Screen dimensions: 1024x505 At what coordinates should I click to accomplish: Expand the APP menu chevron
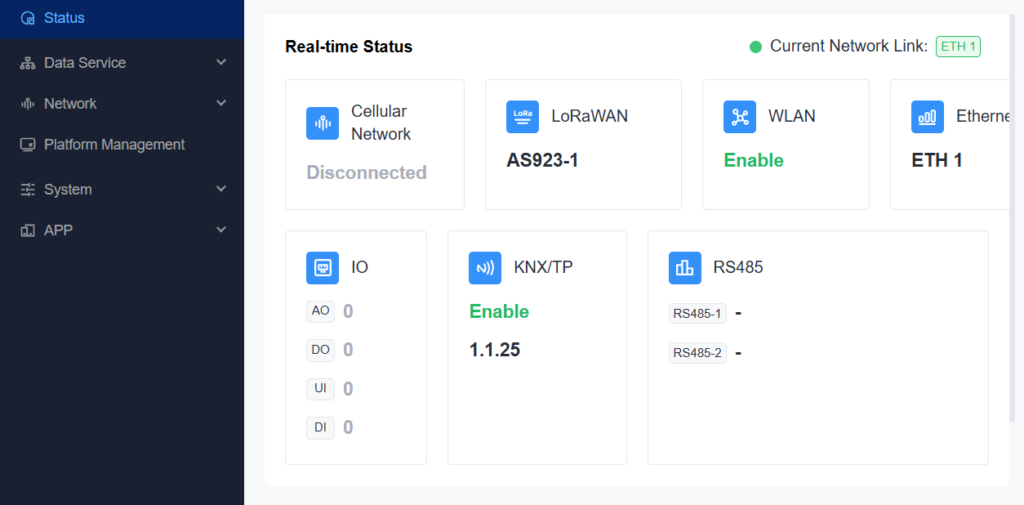click(x=221, y=230)
